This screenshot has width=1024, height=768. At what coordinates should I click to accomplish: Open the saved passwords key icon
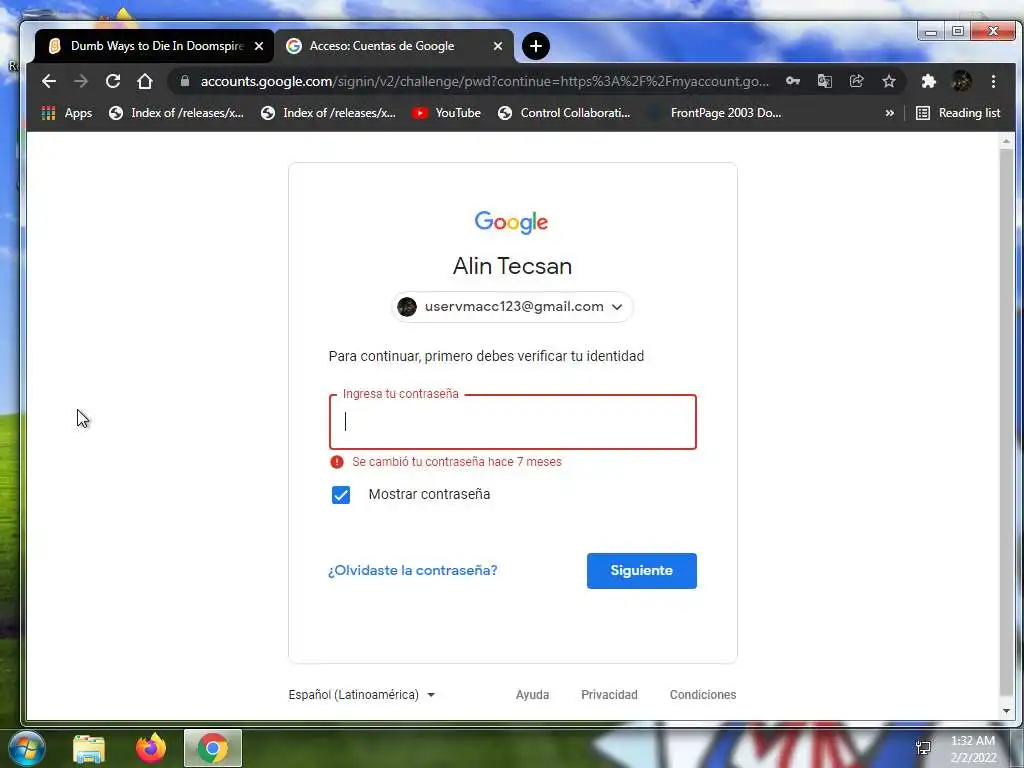click(793, 81)
